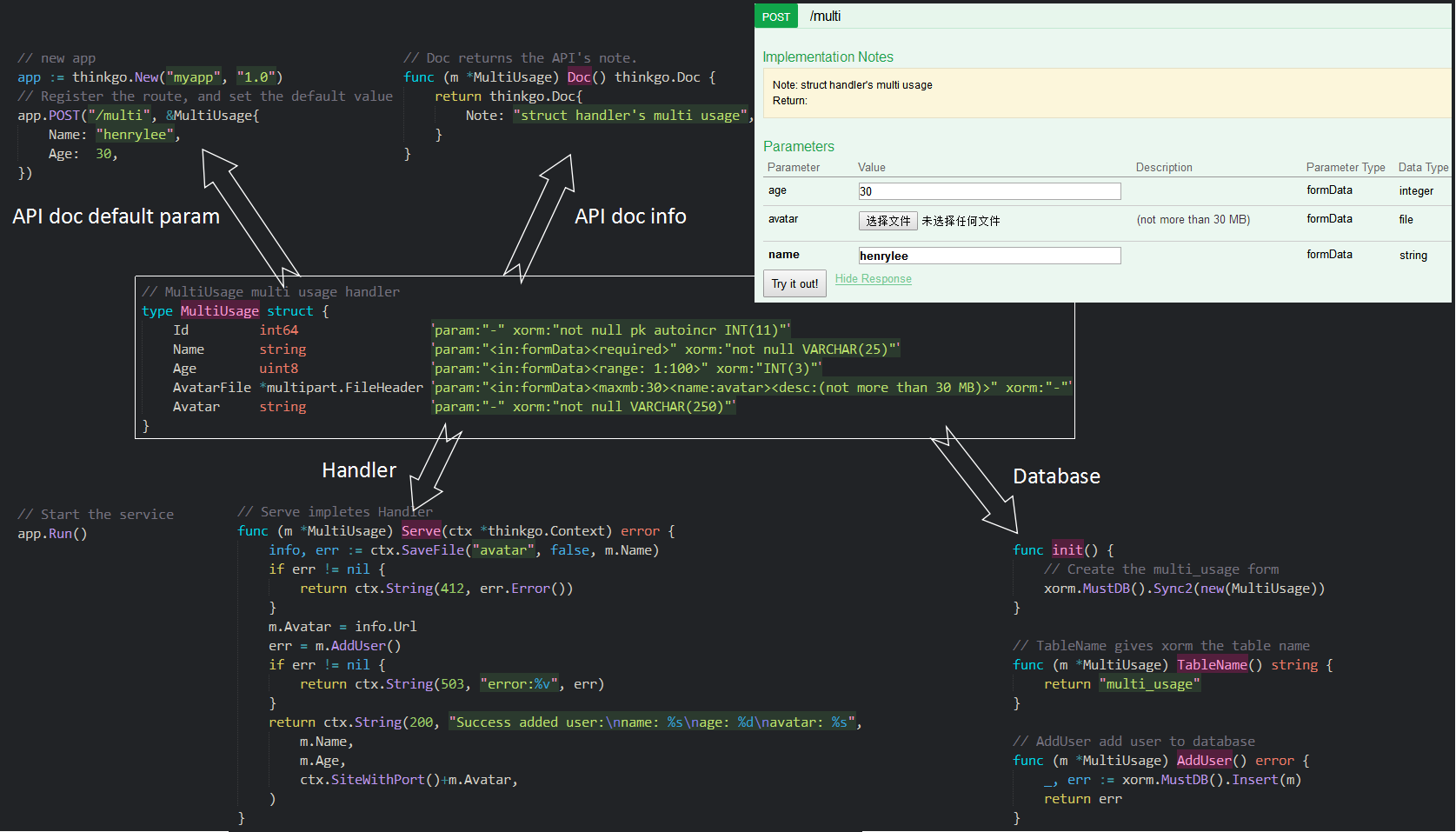Click the '未选择任何文件' no-file-selected text
This screenshot has height=832, width=1456.
tap(961, 221)
